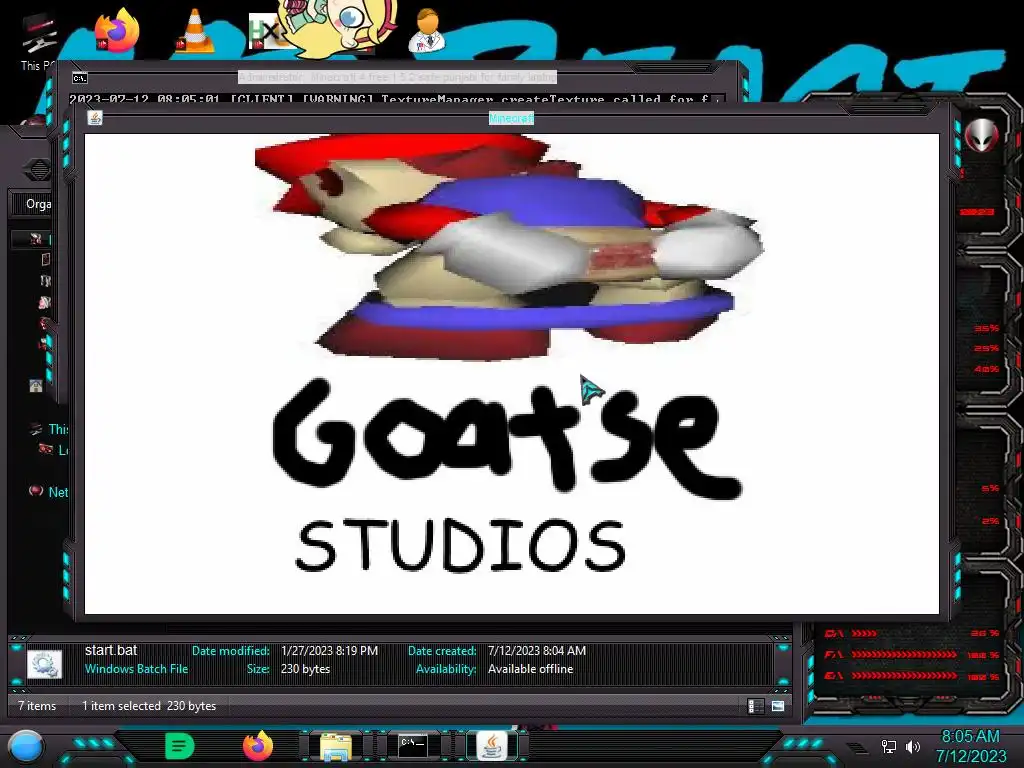
Task: Show the taskbar clock and date
Action: tap(970, 746)
